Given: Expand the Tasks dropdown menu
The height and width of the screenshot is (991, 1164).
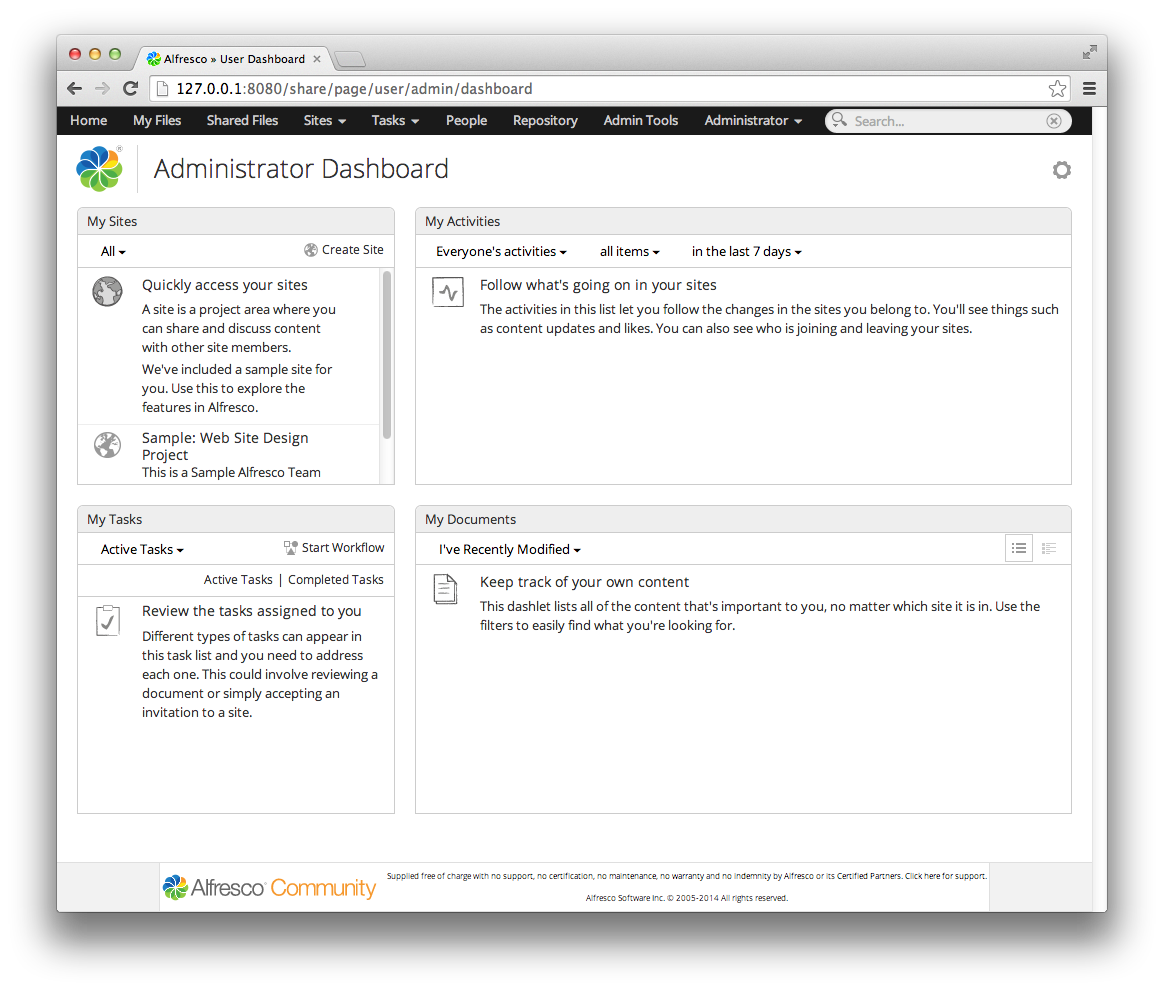Looking at the screenshot, I should coord(395,120).
